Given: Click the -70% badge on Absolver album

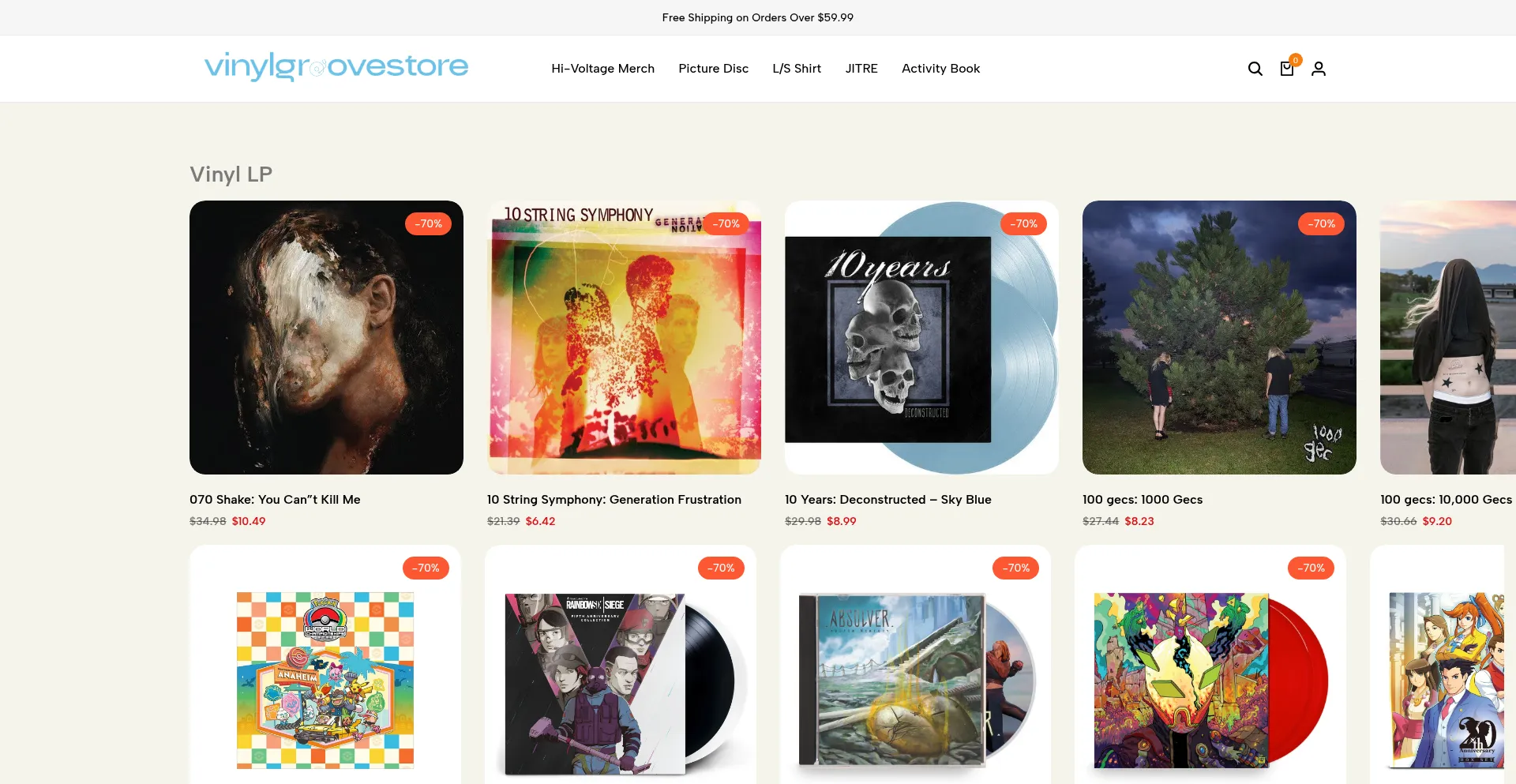Looking at the screenshot, I should tap(1016, 568).
